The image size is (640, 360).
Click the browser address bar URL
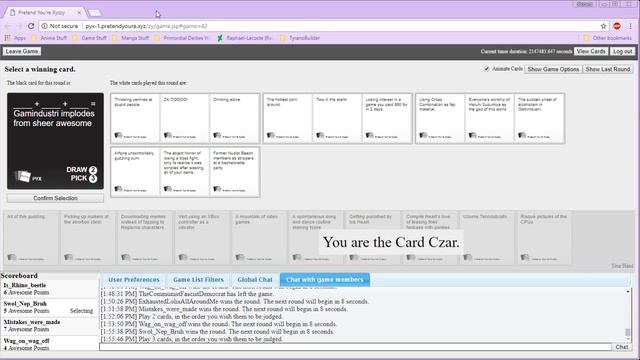click(x=146, y=26)
